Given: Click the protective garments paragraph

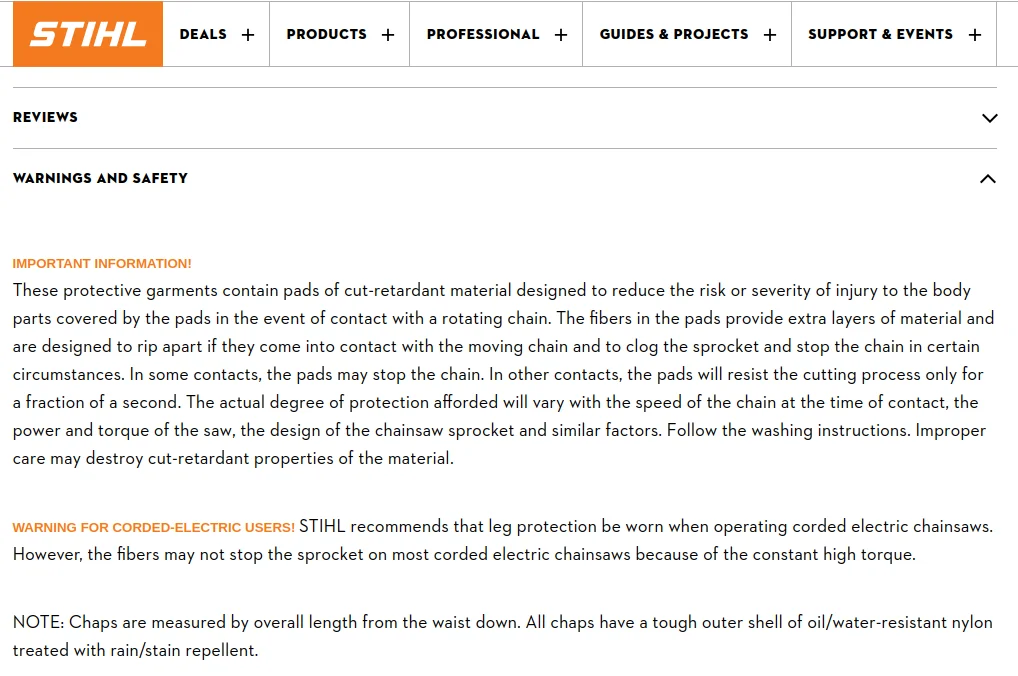Looking at the screenshot, I should pos(503,374).
